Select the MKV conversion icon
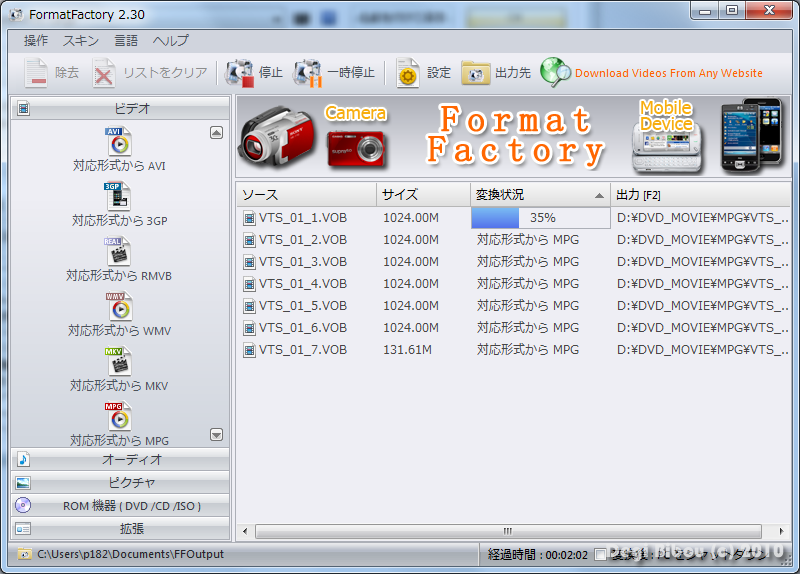Viewport: 800px width, 574px height. click(118, 361)
